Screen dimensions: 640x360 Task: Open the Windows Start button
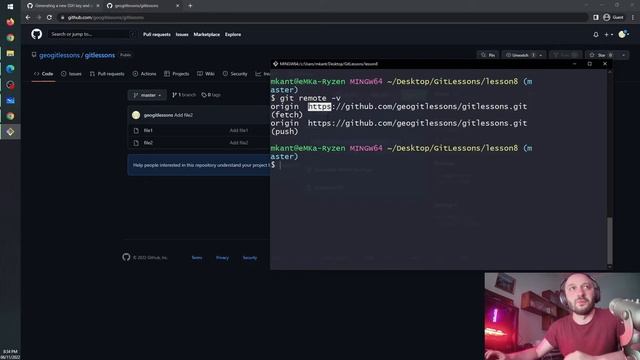(x=10, y=6)
